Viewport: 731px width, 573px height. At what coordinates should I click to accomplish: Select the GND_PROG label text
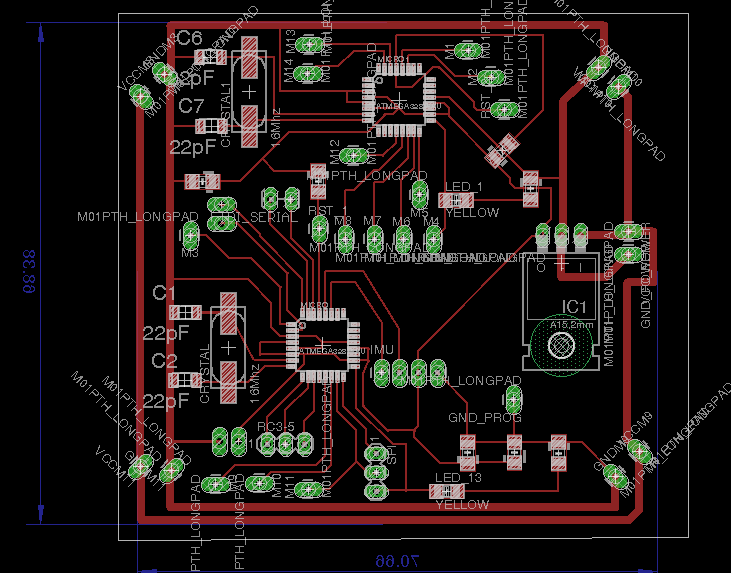485,417
